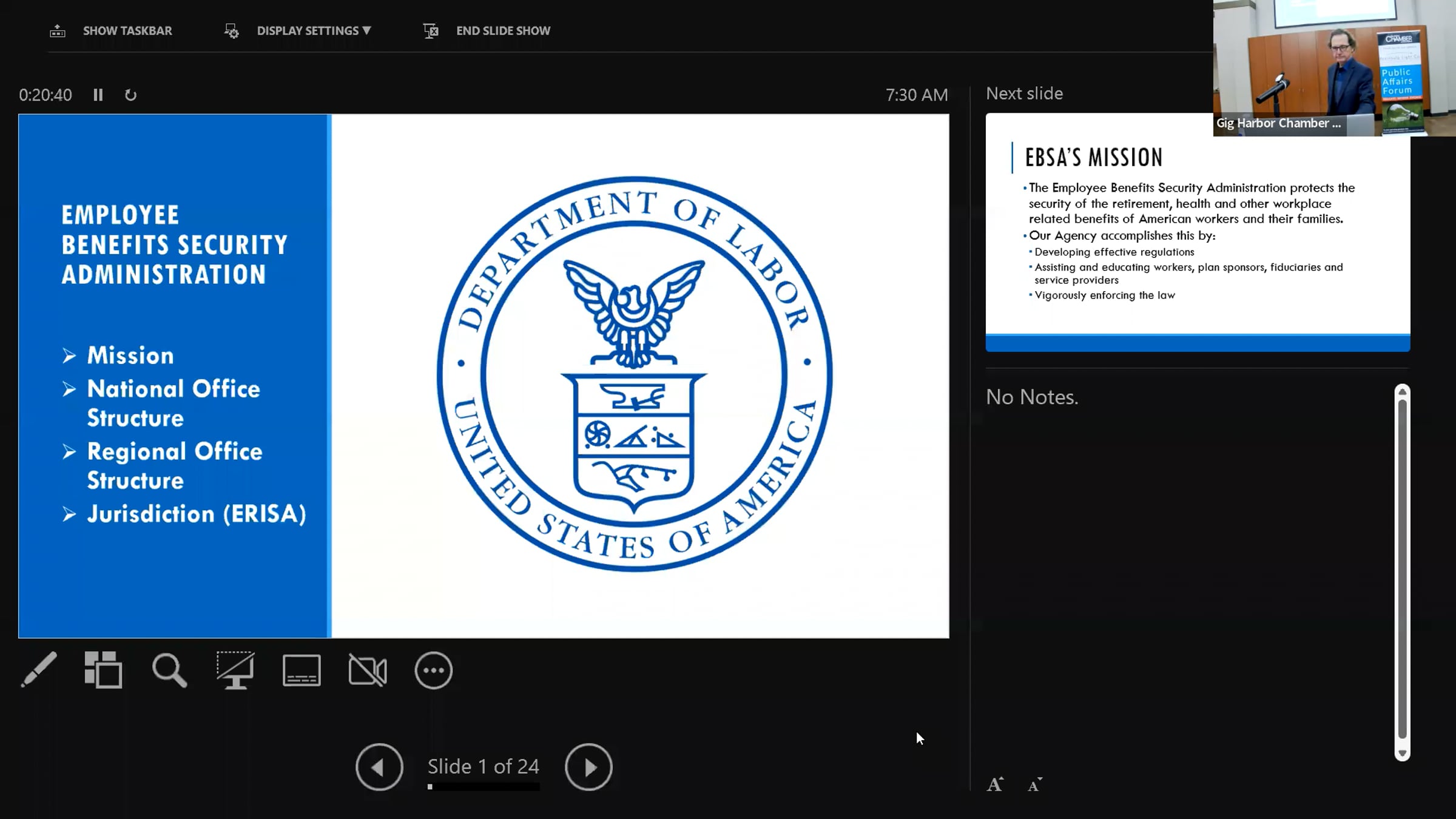Image resolution: width=1456 pixels, height=819 pixels.
Task: Click the notes scrollbar down arrow
Action: tap(1402, 753)
